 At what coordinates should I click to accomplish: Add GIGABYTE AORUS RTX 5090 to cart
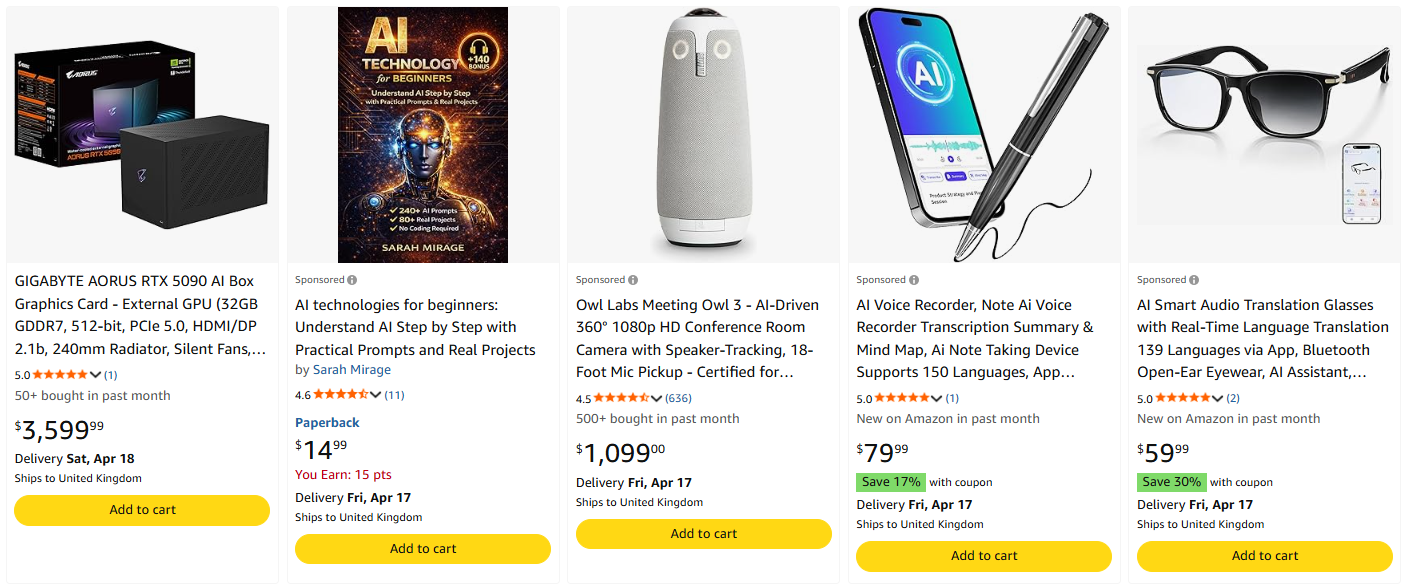(x=142, y=510)
